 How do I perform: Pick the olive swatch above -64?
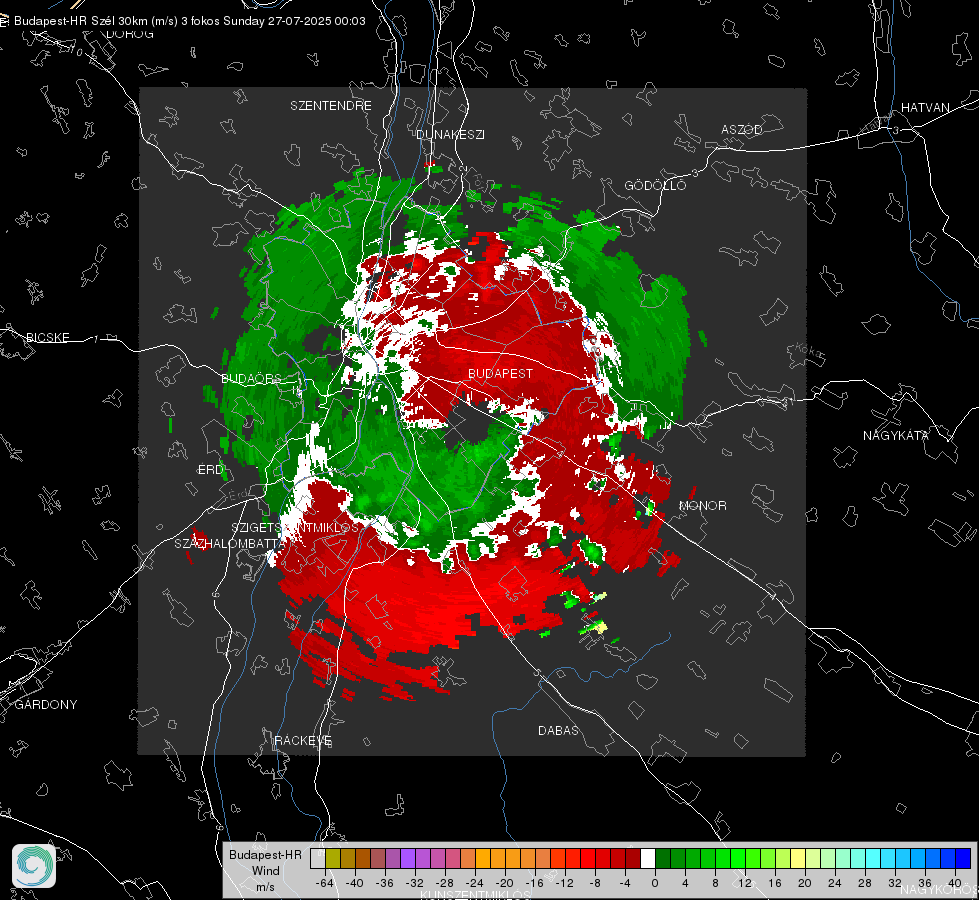click(333, 858)
